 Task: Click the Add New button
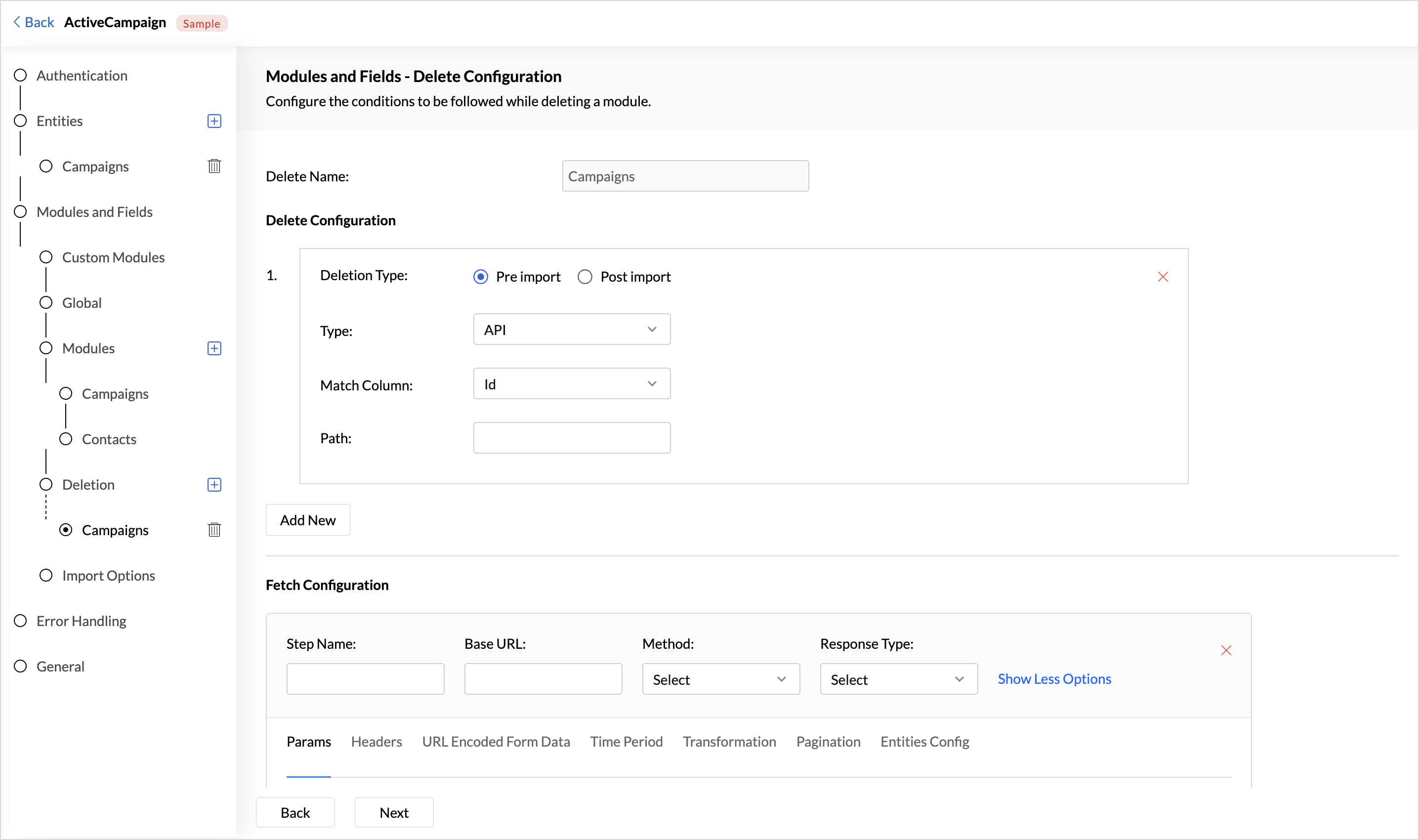308,520
